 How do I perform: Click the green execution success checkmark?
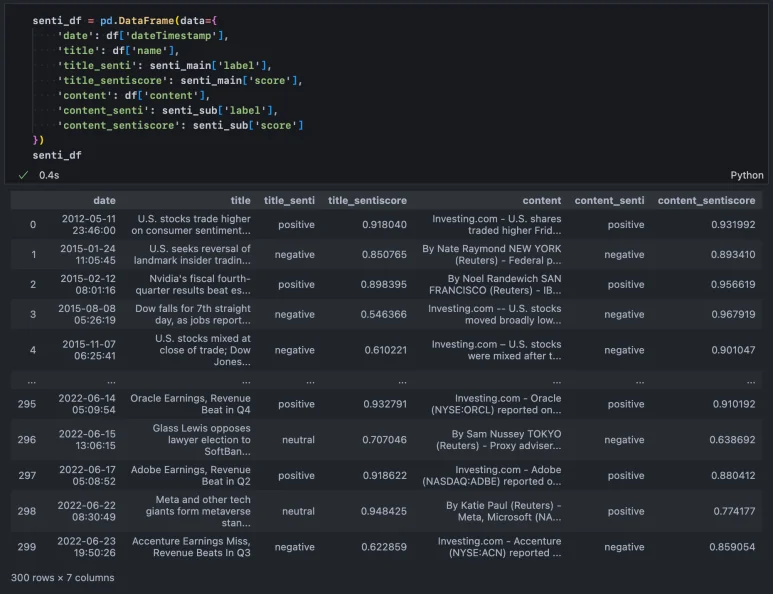click(22, 175)
